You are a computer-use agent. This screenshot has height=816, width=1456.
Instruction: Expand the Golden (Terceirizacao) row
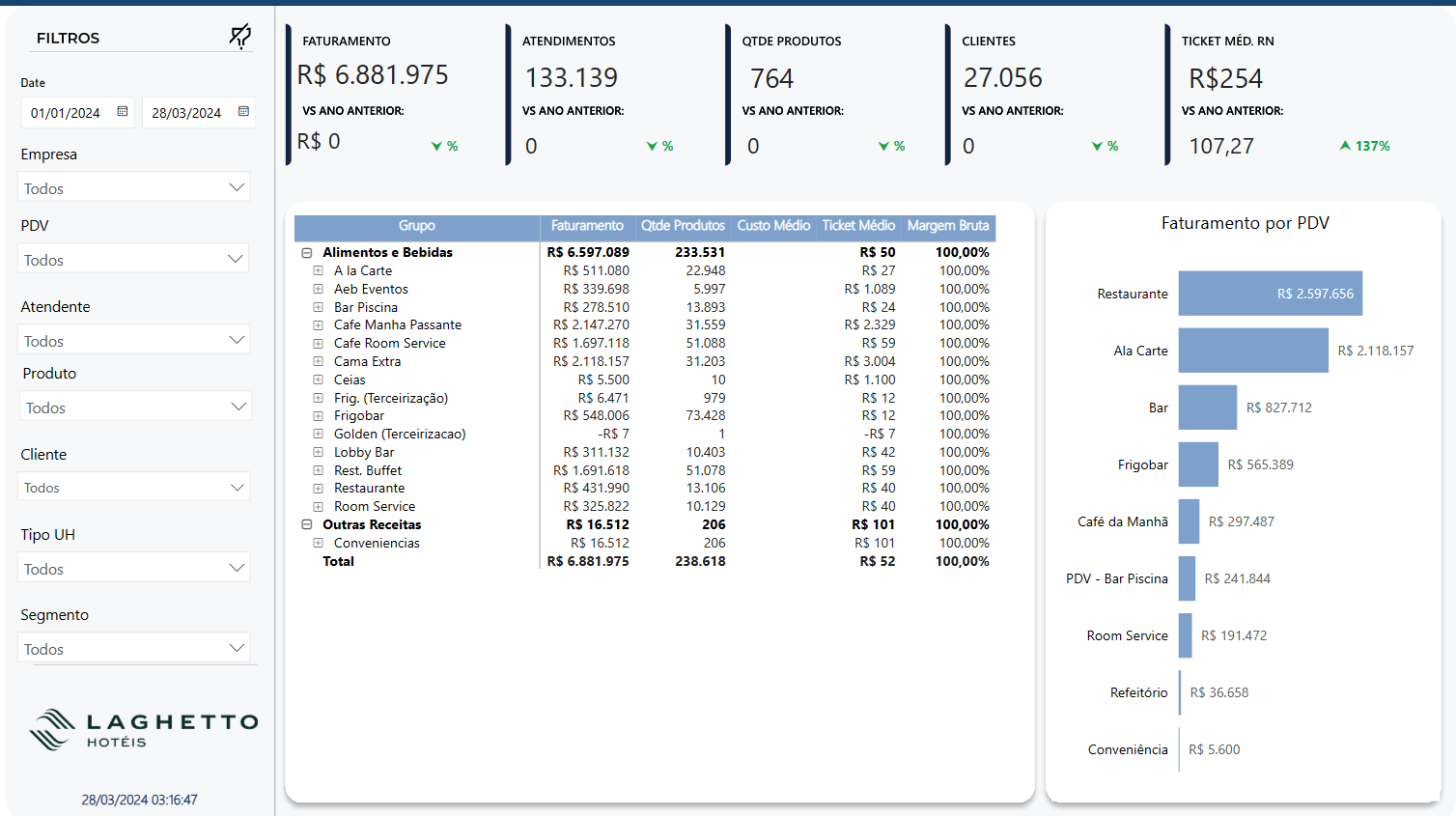pos(318,435)
